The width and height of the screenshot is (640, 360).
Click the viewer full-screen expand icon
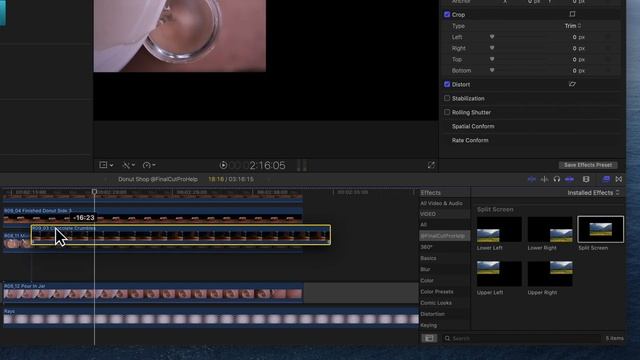pyautogui.click(x=431, y=165)
